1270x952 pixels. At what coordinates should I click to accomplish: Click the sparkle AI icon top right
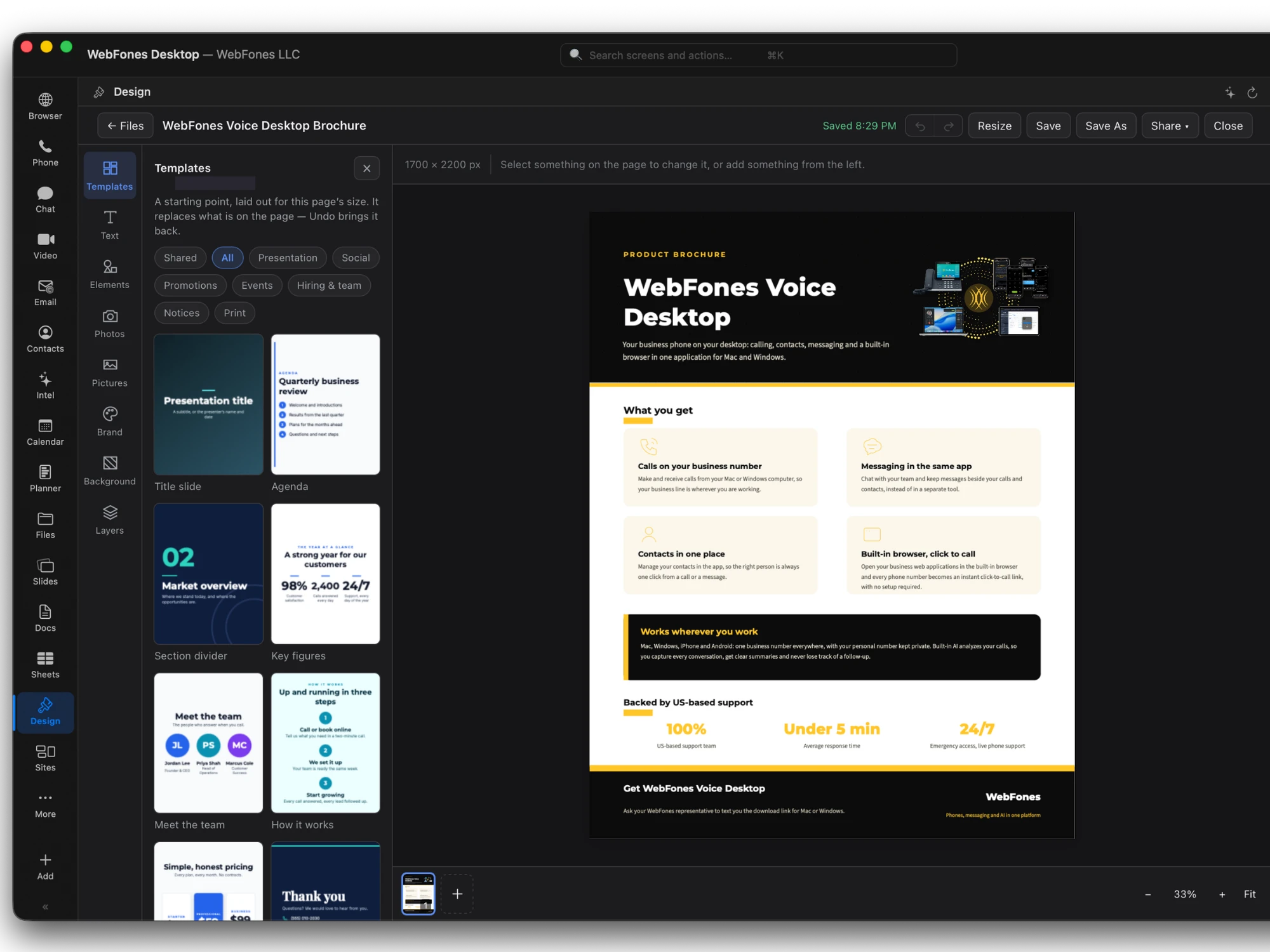1230,93
